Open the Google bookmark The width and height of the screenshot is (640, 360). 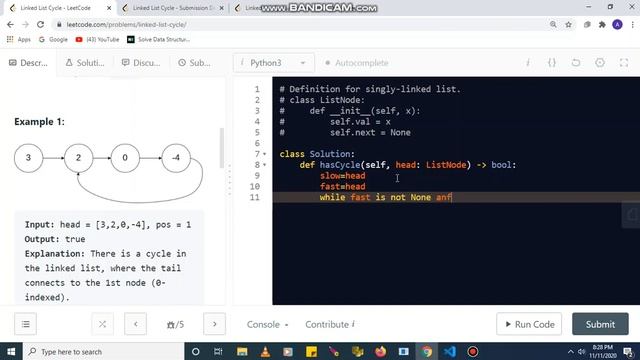tap(53, 40)
